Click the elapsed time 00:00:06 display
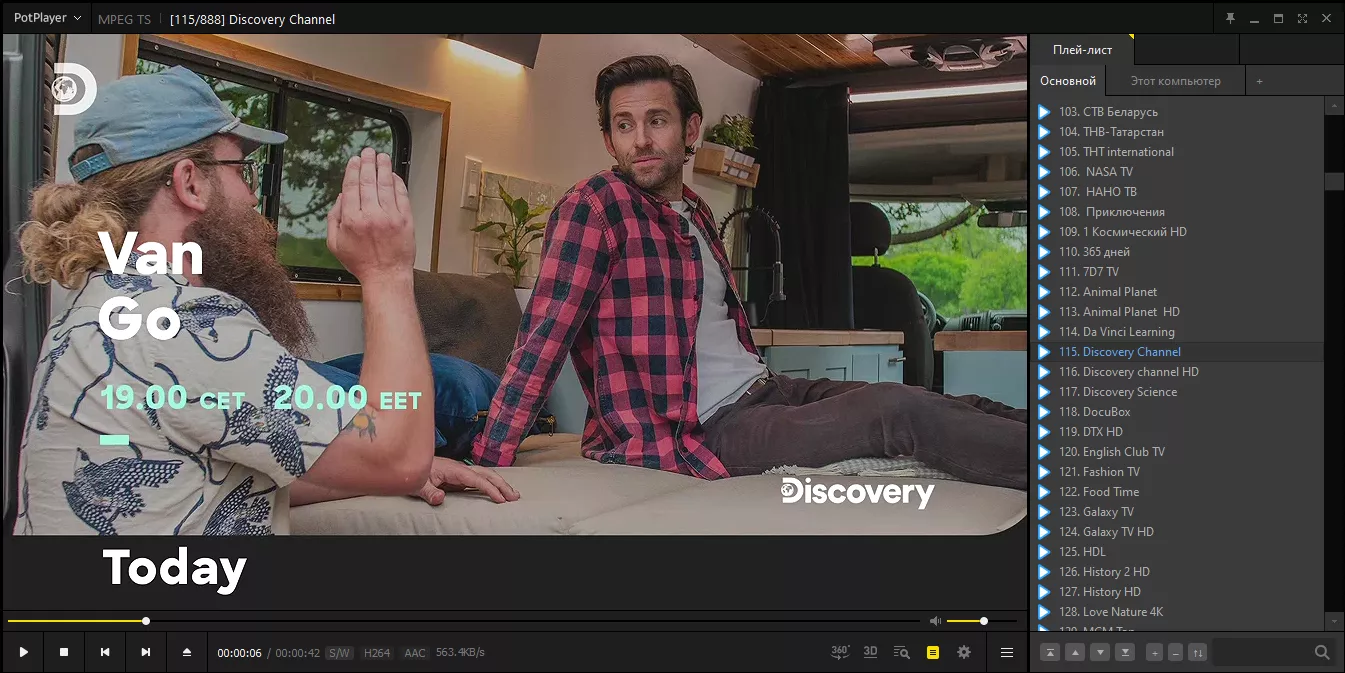This screenshot has width=1345, height=673. point(240,653)
